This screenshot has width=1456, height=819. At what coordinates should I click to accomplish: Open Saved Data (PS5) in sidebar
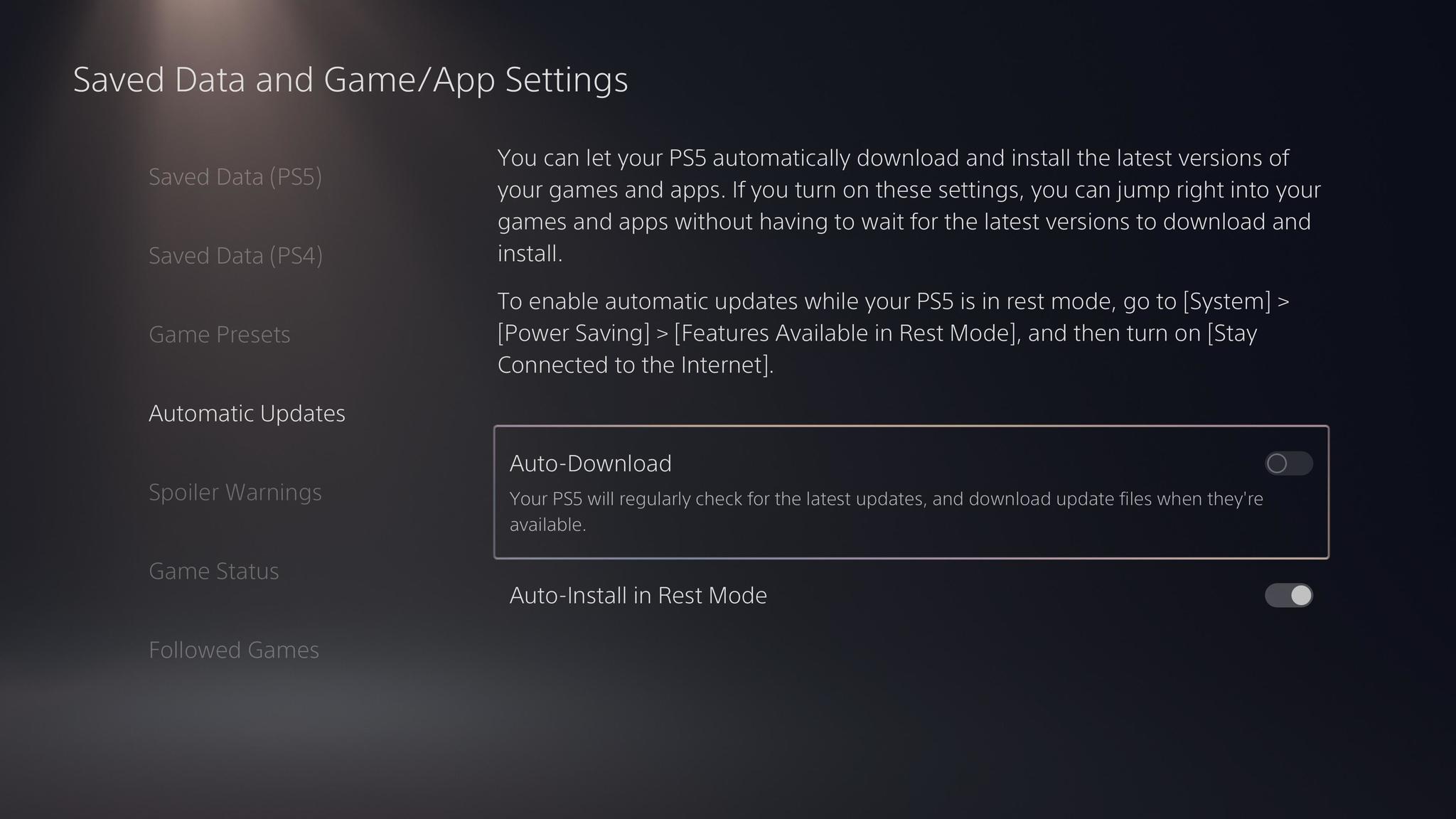(235, 176)
